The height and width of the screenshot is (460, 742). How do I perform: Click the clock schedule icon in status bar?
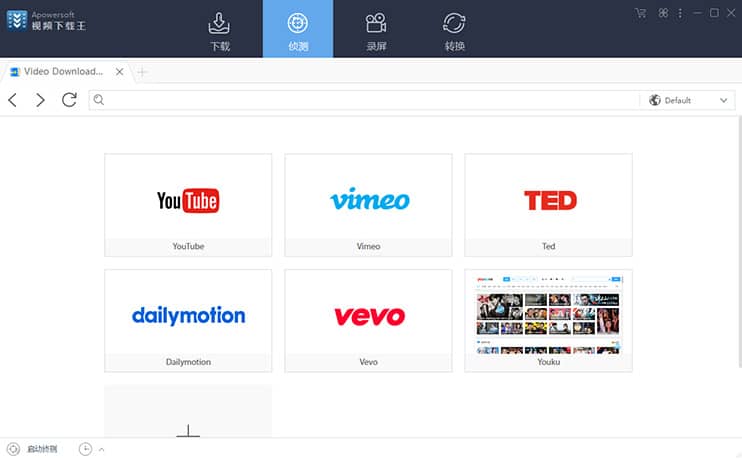(85, 449)
